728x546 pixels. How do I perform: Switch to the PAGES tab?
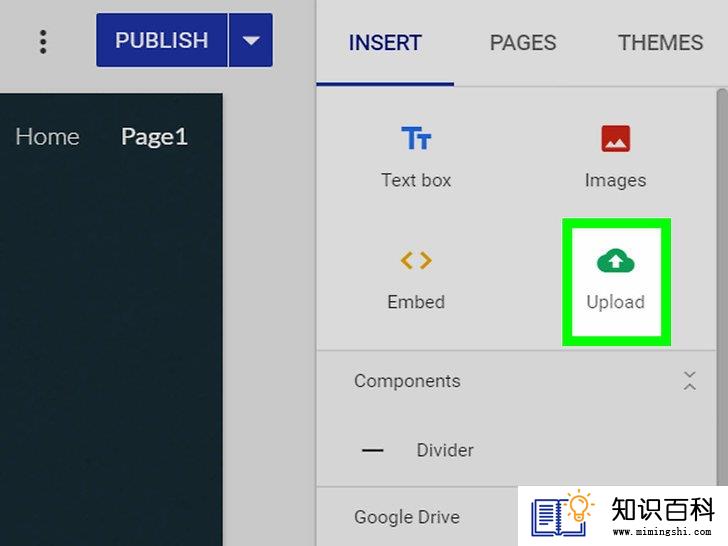pyautogui.click(x=523, y=43)
